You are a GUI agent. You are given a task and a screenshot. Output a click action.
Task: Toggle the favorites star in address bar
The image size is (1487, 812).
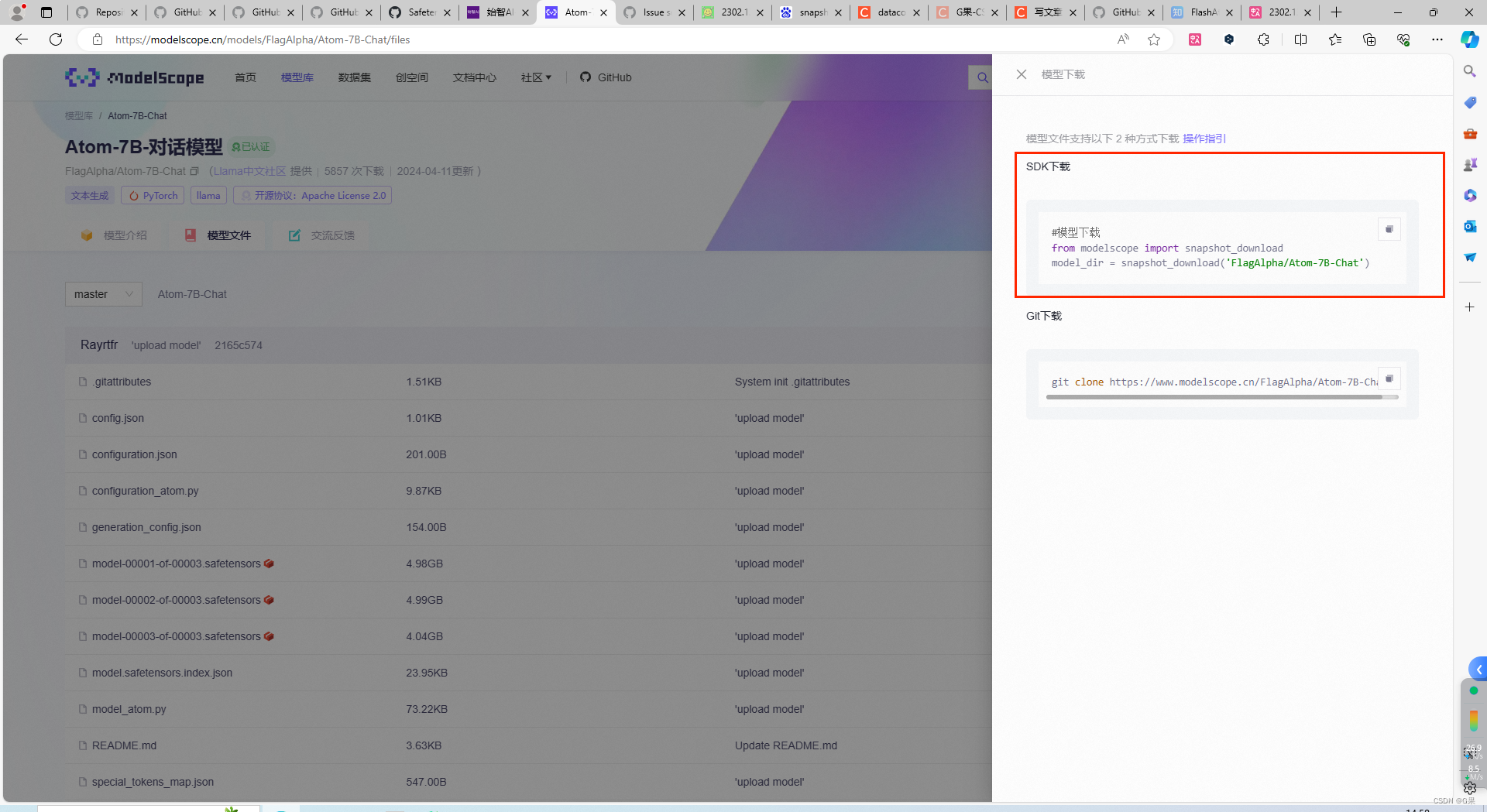click(x=1155, y=39)
